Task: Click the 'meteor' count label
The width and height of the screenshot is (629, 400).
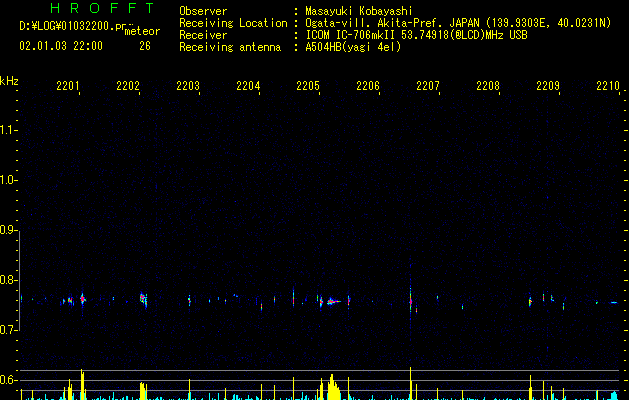Action: 142,31
